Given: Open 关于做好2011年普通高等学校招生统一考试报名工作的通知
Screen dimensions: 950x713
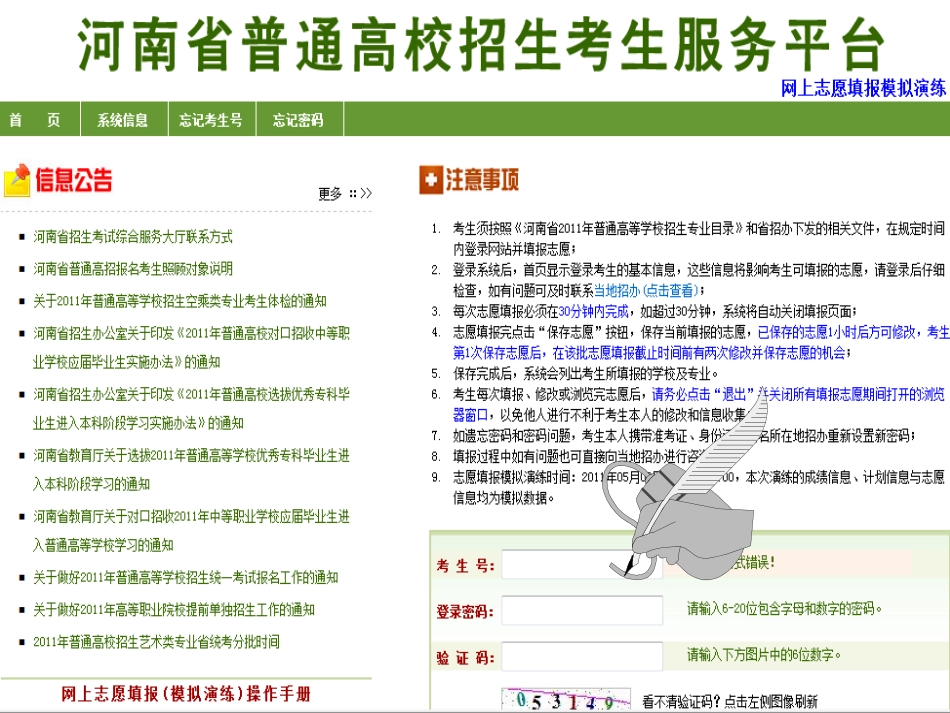Looking at the screenshot, I should click(x=185, y=577).
